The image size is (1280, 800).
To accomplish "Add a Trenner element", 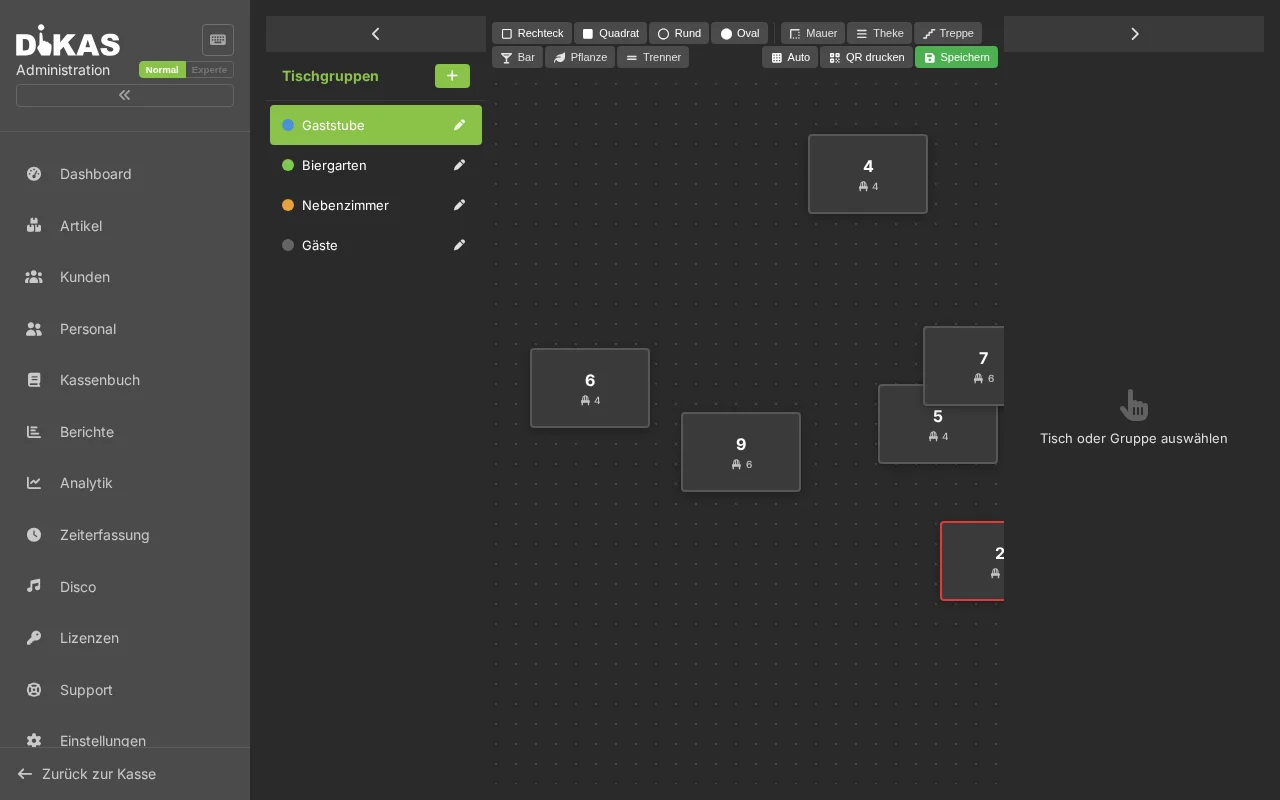I will [653, 57].
